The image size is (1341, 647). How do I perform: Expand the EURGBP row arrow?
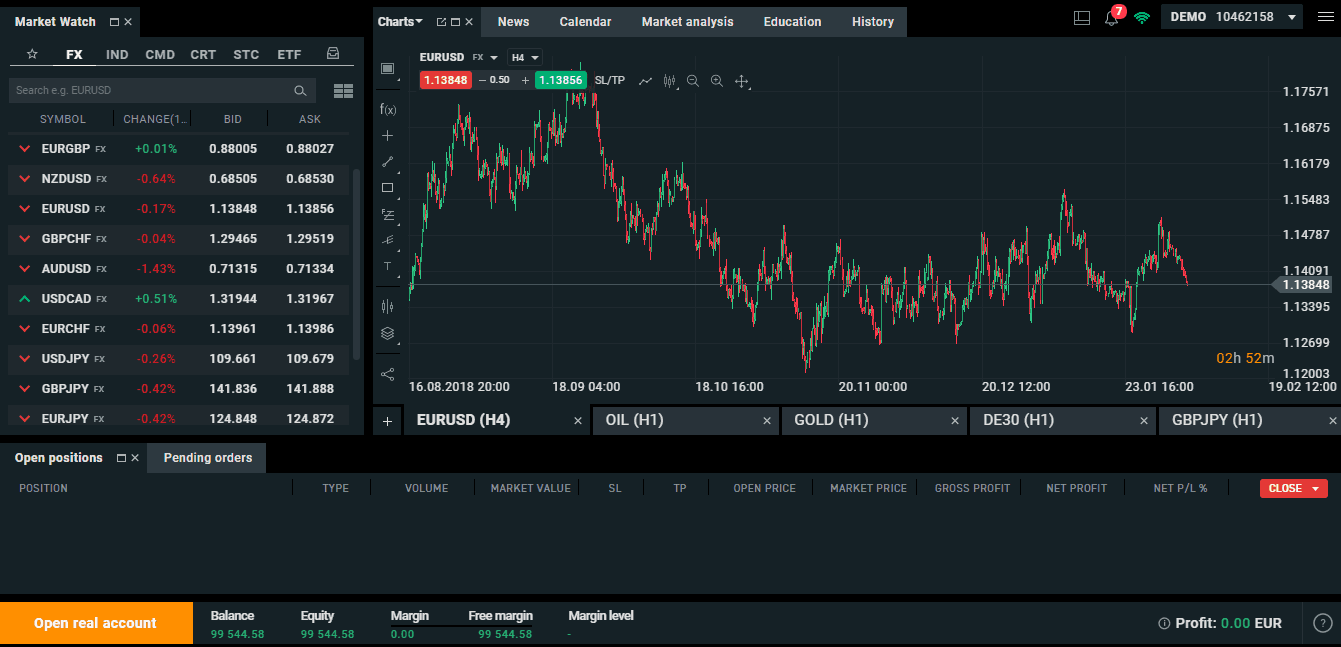coord(24,149)
